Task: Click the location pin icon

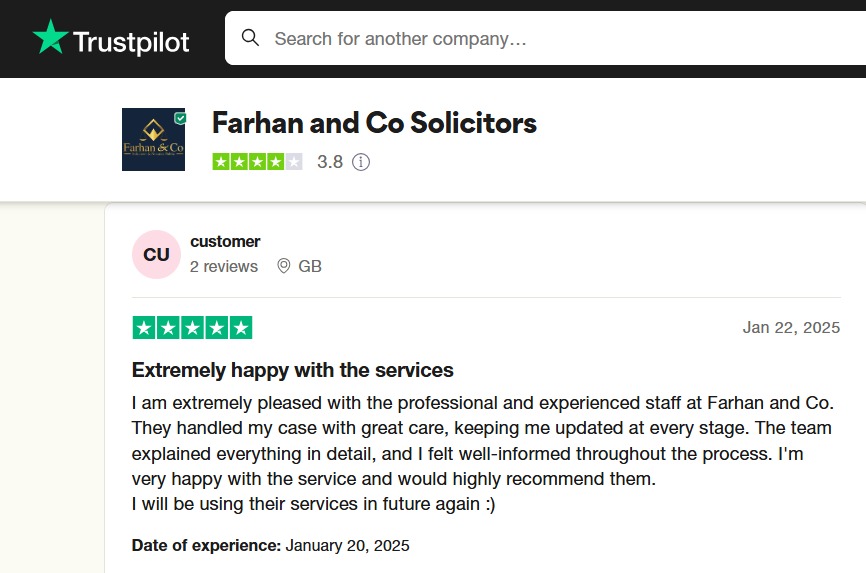Action: [283, 266]
